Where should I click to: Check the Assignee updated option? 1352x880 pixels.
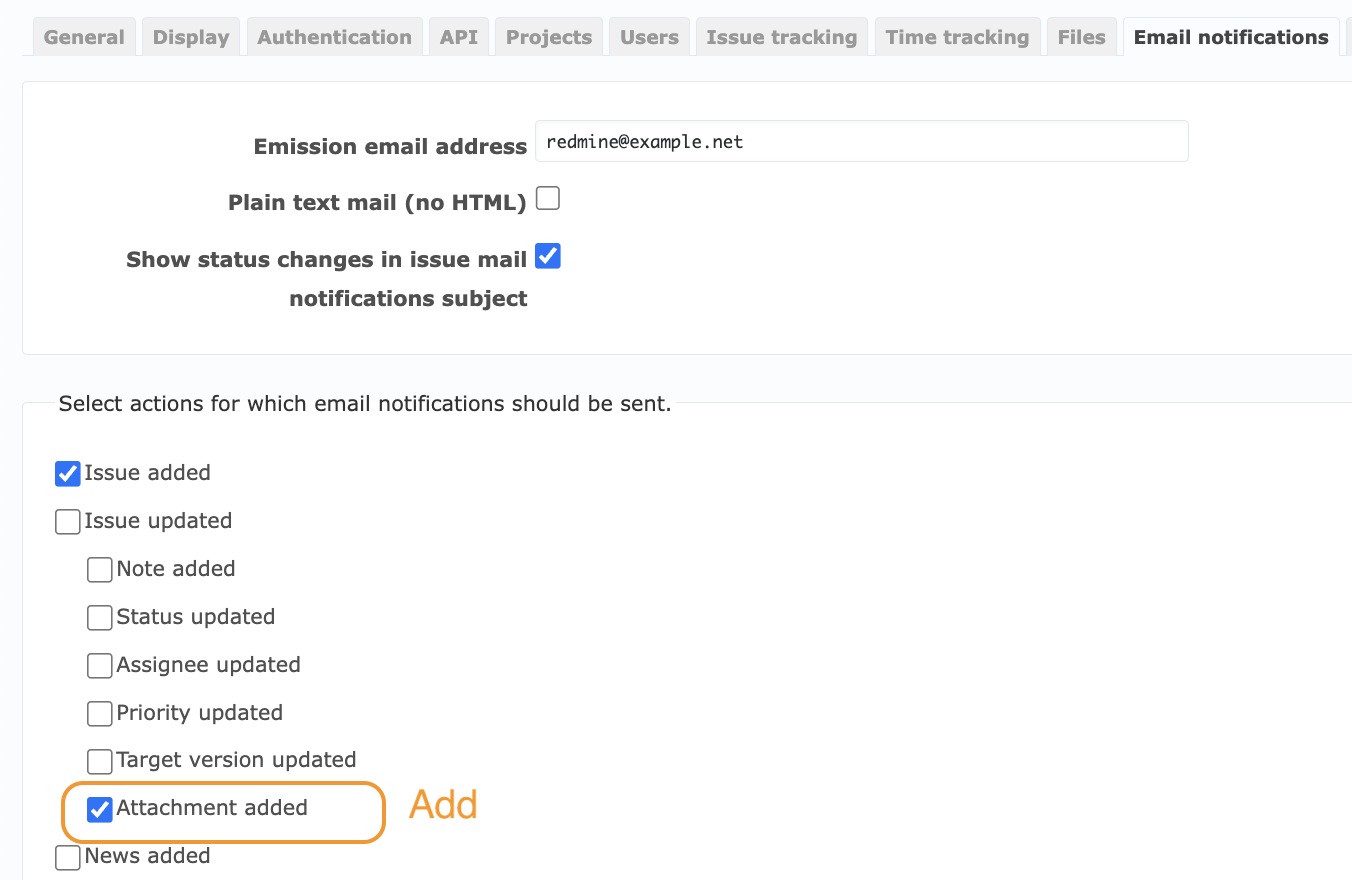[100, 665]
